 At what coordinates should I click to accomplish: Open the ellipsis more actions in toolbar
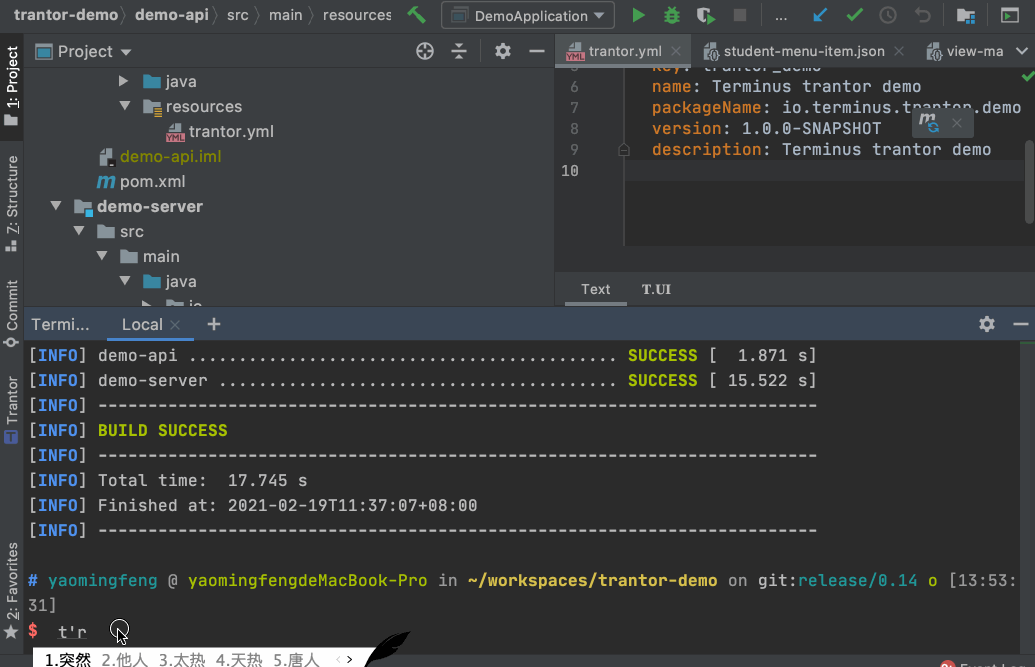click(781, 17)
